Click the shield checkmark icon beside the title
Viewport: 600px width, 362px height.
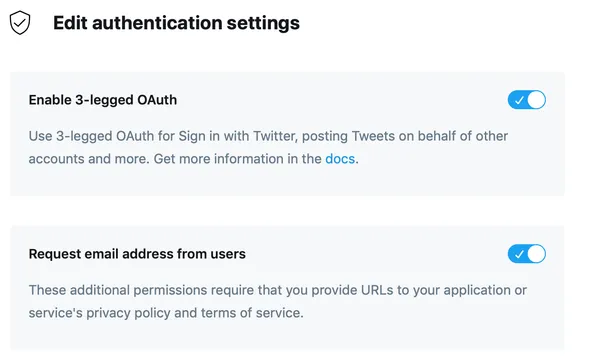point(20,23)
